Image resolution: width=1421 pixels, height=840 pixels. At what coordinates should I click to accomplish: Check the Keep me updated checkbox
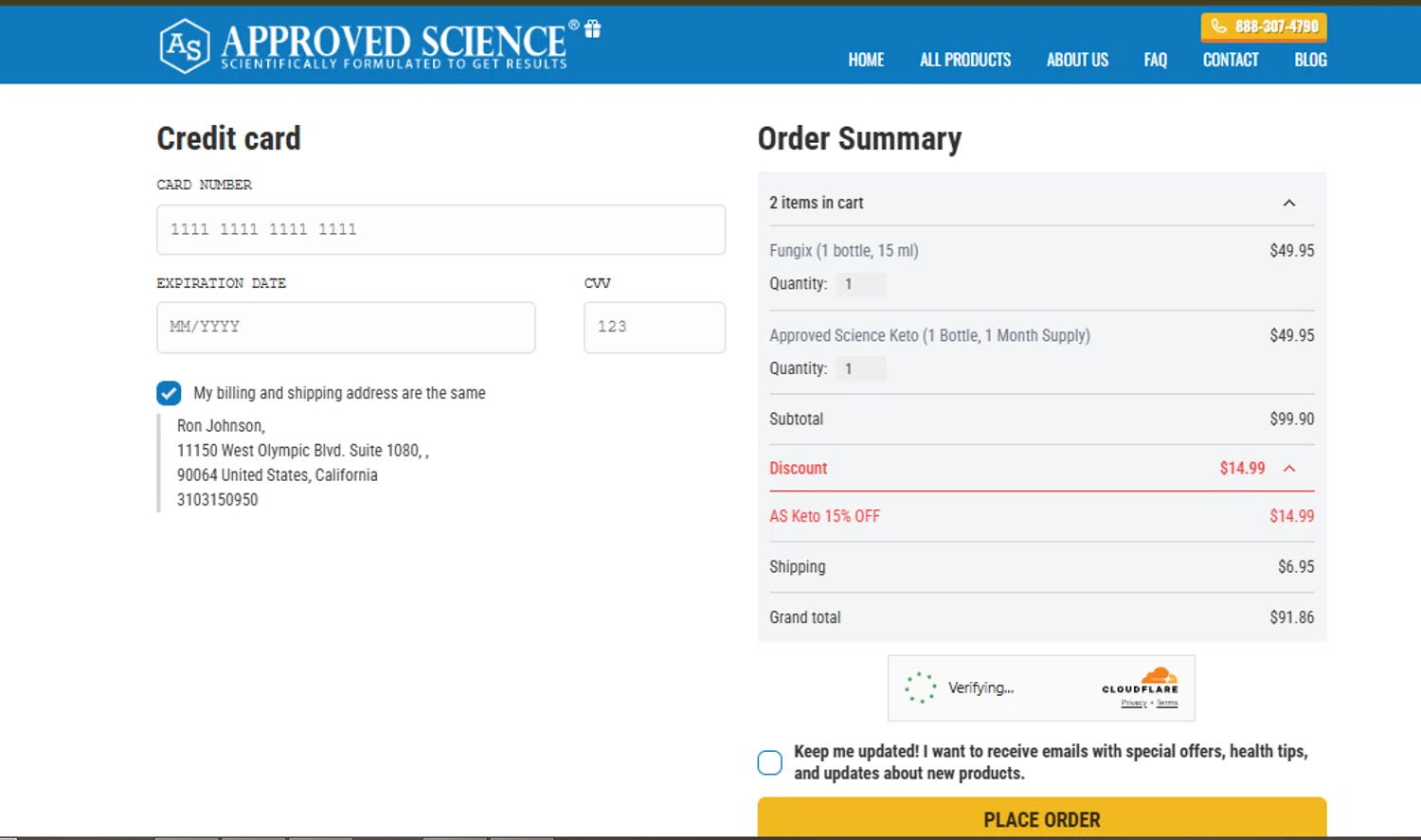pos(770,762)
